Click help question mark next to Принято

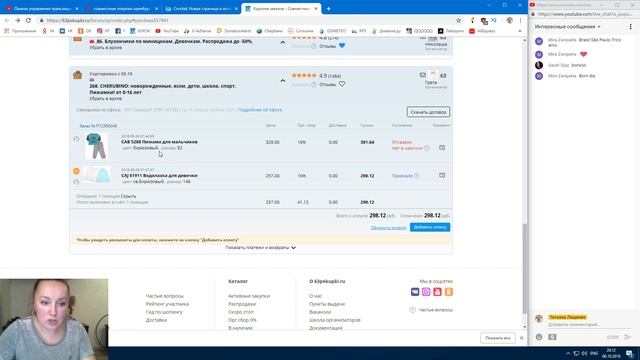(x=416, y=176)
